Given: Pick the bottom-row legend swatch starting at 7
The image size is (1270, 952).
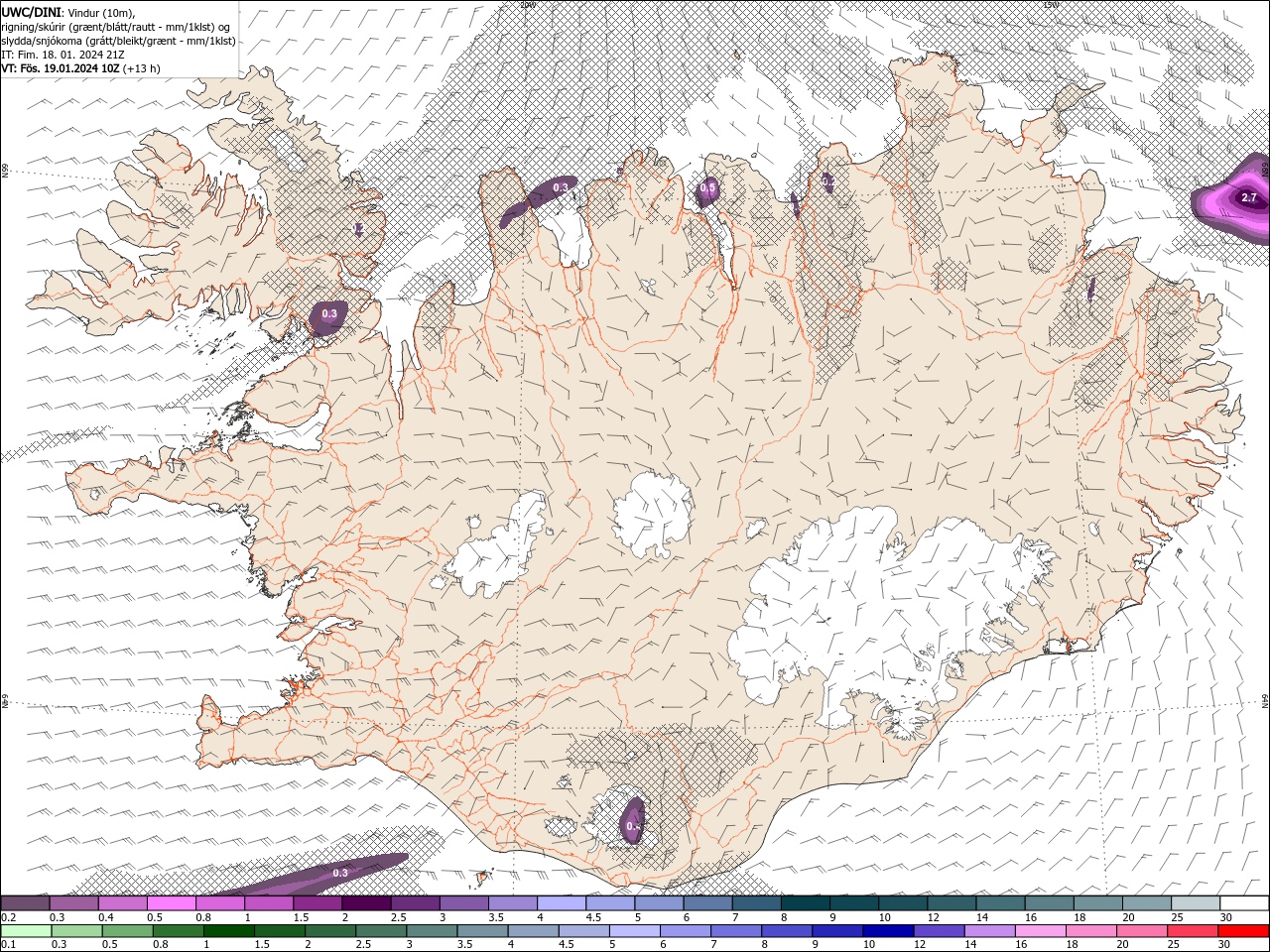Looking at the screenshot, I should (x=735, y=931).
